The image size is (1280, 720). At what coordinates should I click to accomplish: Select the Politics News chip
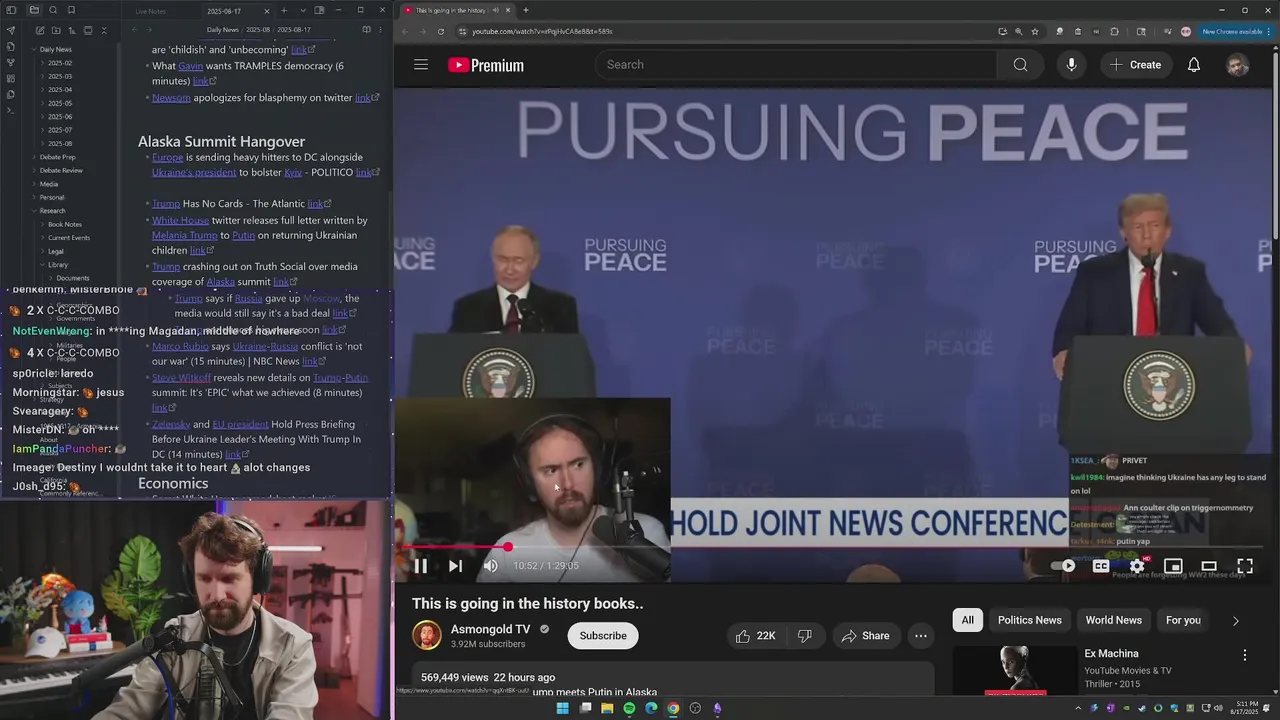(x=1030, y=620)
